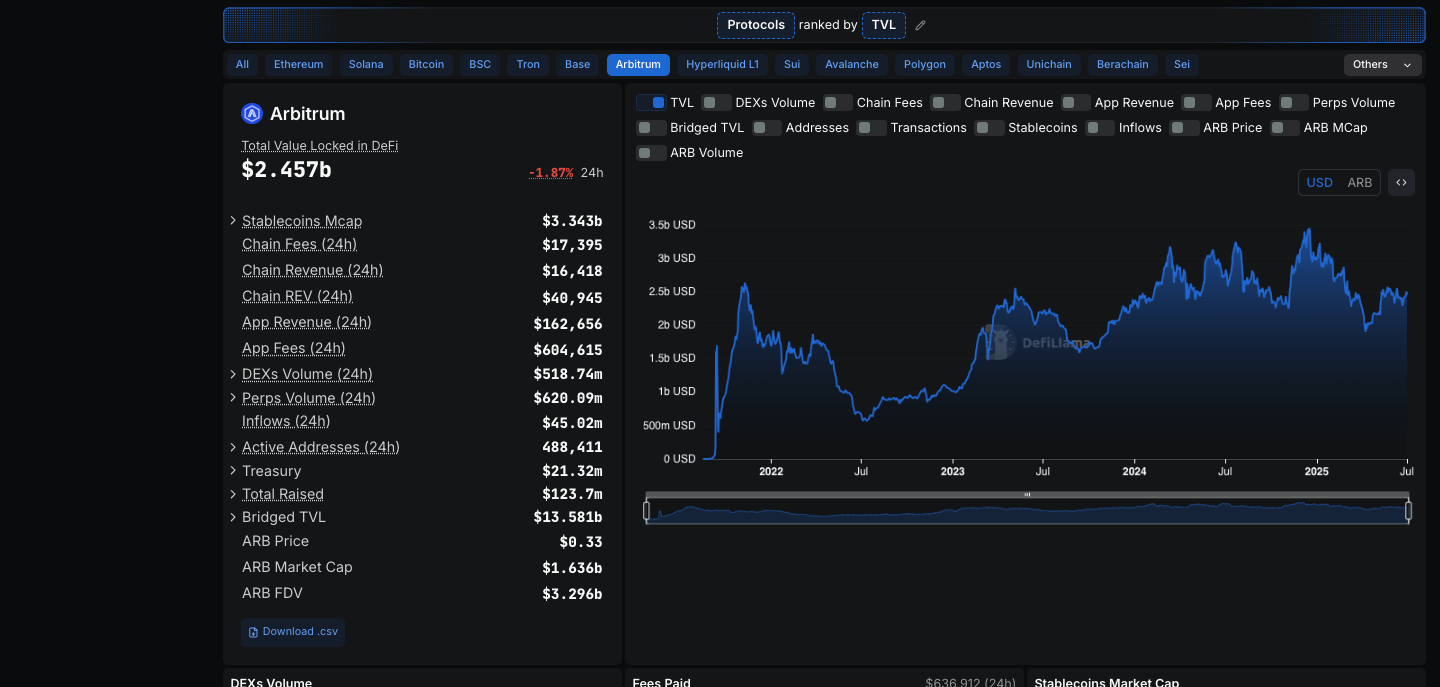Enable the ARB MCap toggle
1440x687 pixels.
1285,128
